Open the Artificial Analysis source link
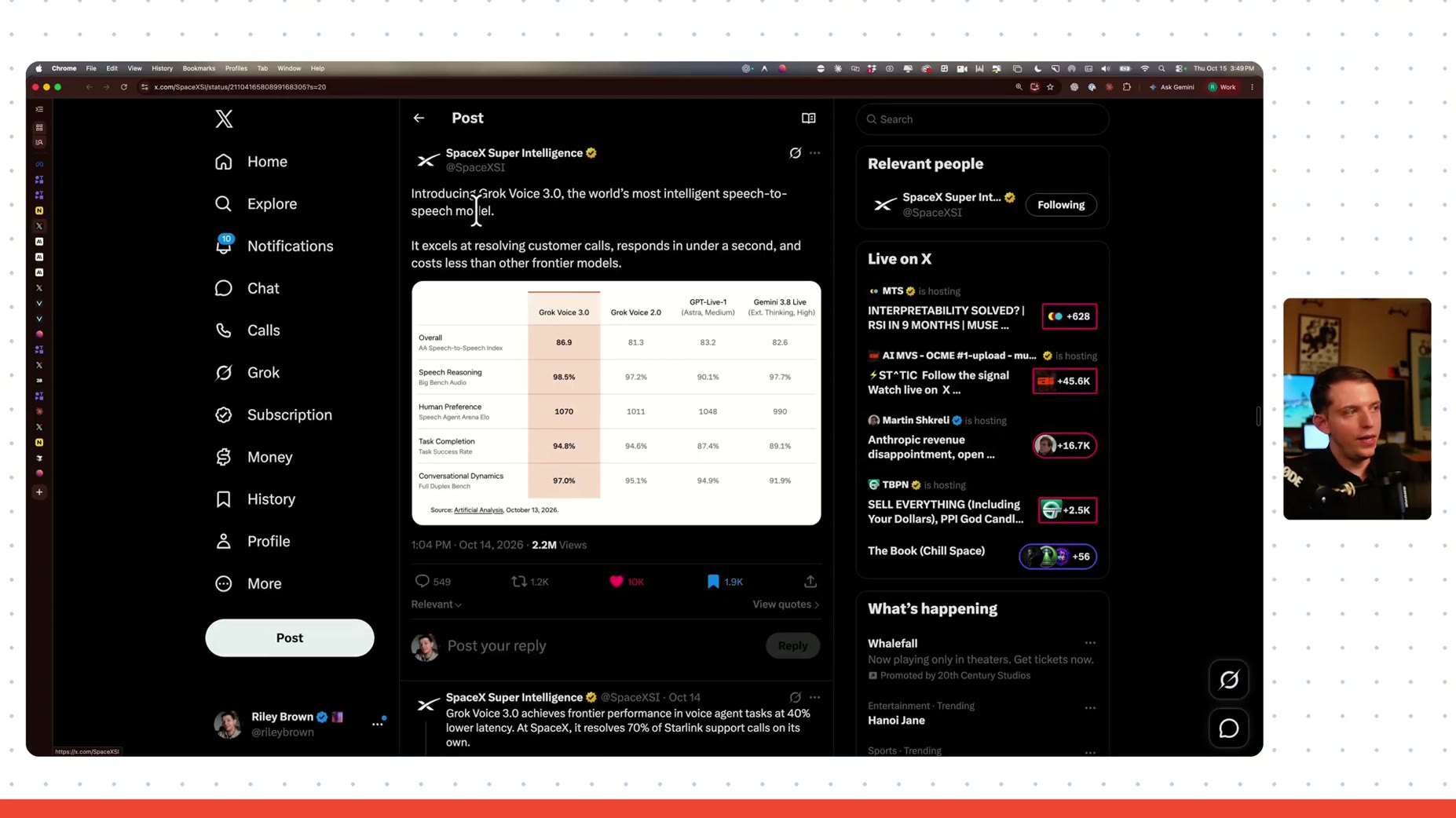This screenshot has height=818, width=1456. 478,510
